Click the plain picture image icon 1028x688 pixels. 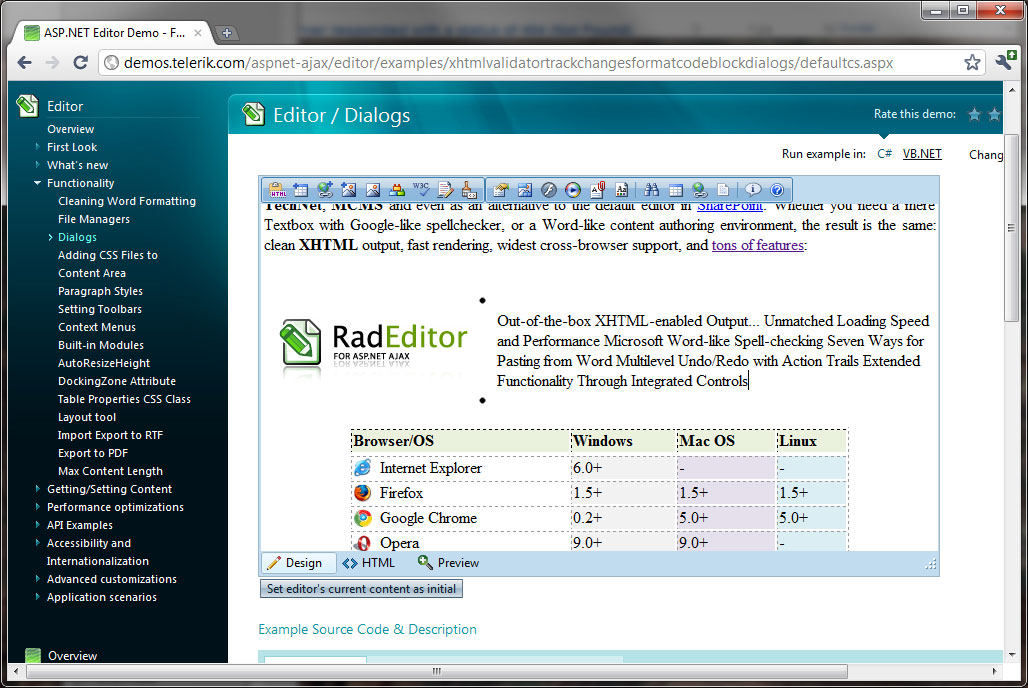(x=373, y=190)
